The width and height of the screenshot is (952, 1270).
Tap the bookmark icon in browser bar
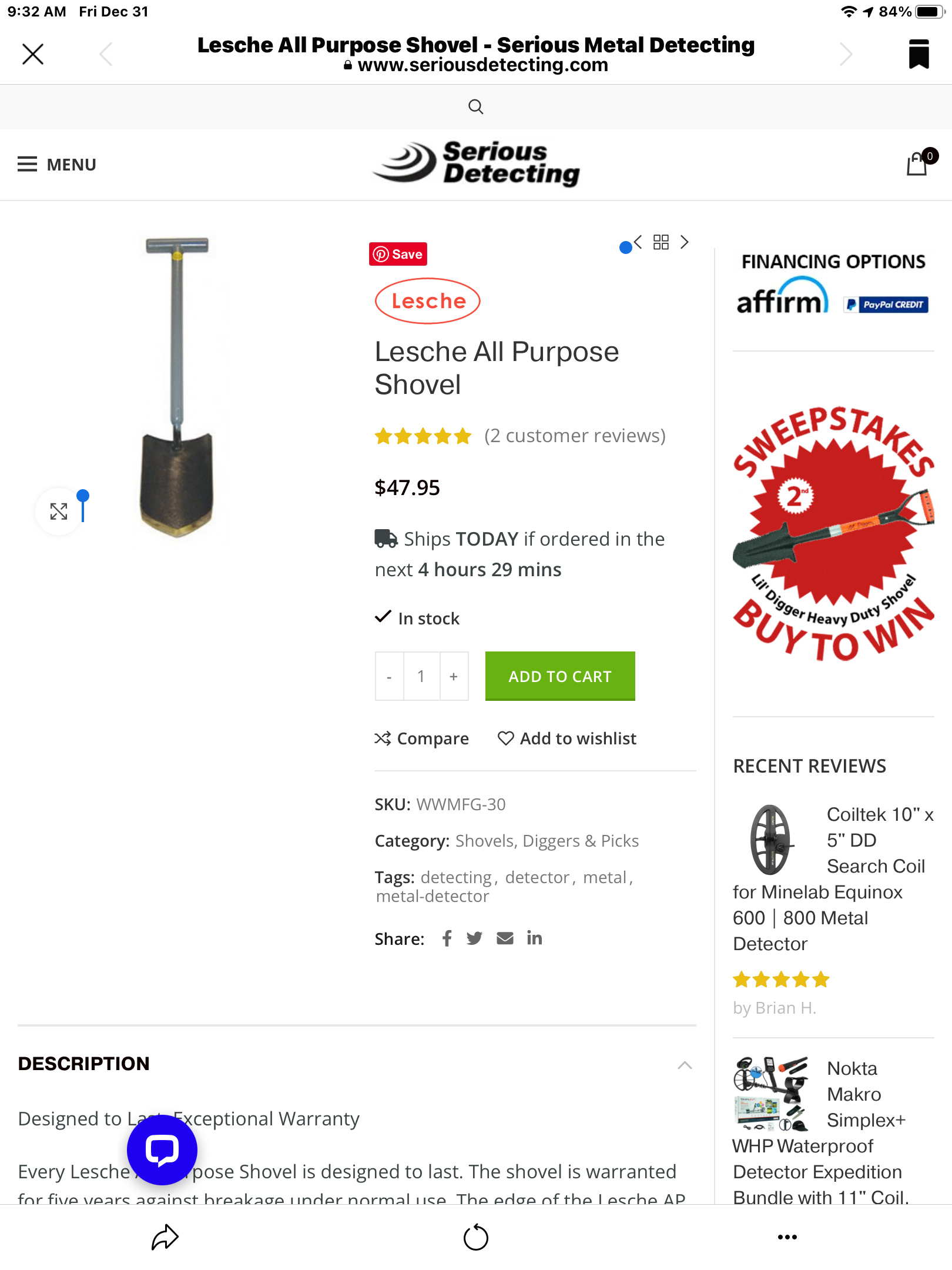[919, 54]
